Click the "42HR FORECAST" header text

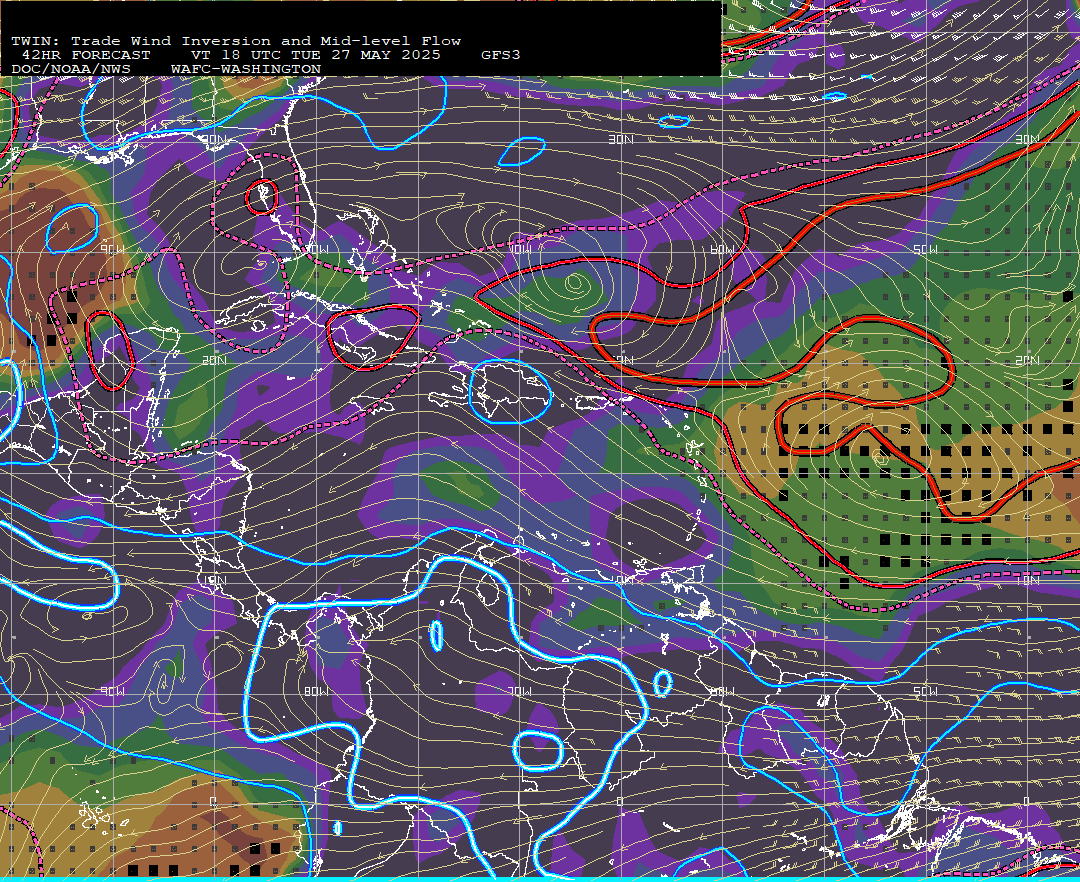(86, 55)
